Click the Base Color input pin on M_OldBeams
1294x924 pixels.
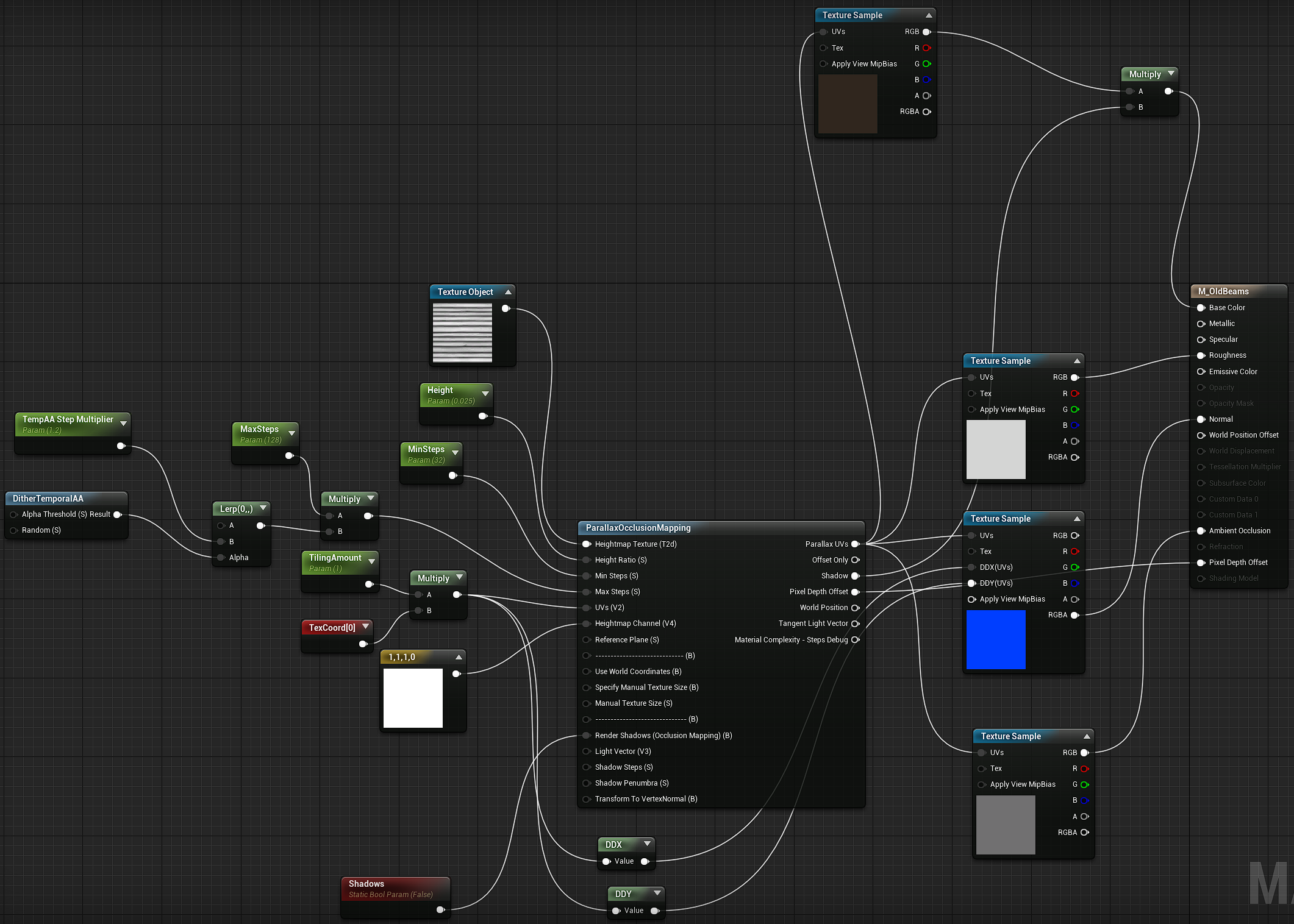[1201, 308]
